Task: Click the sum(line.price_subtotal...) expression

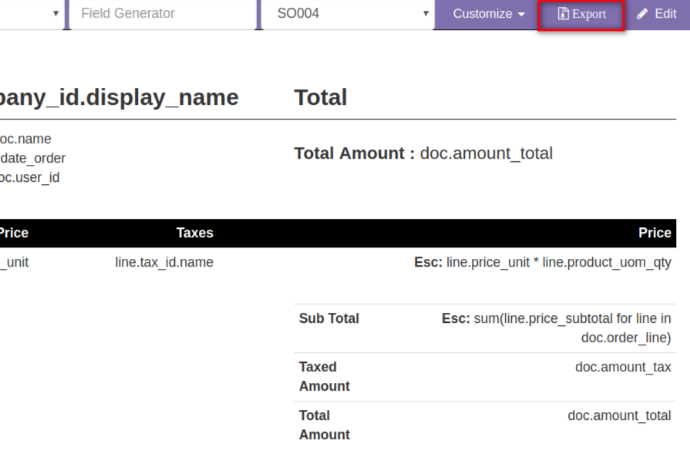Action: tap(572, 328)
